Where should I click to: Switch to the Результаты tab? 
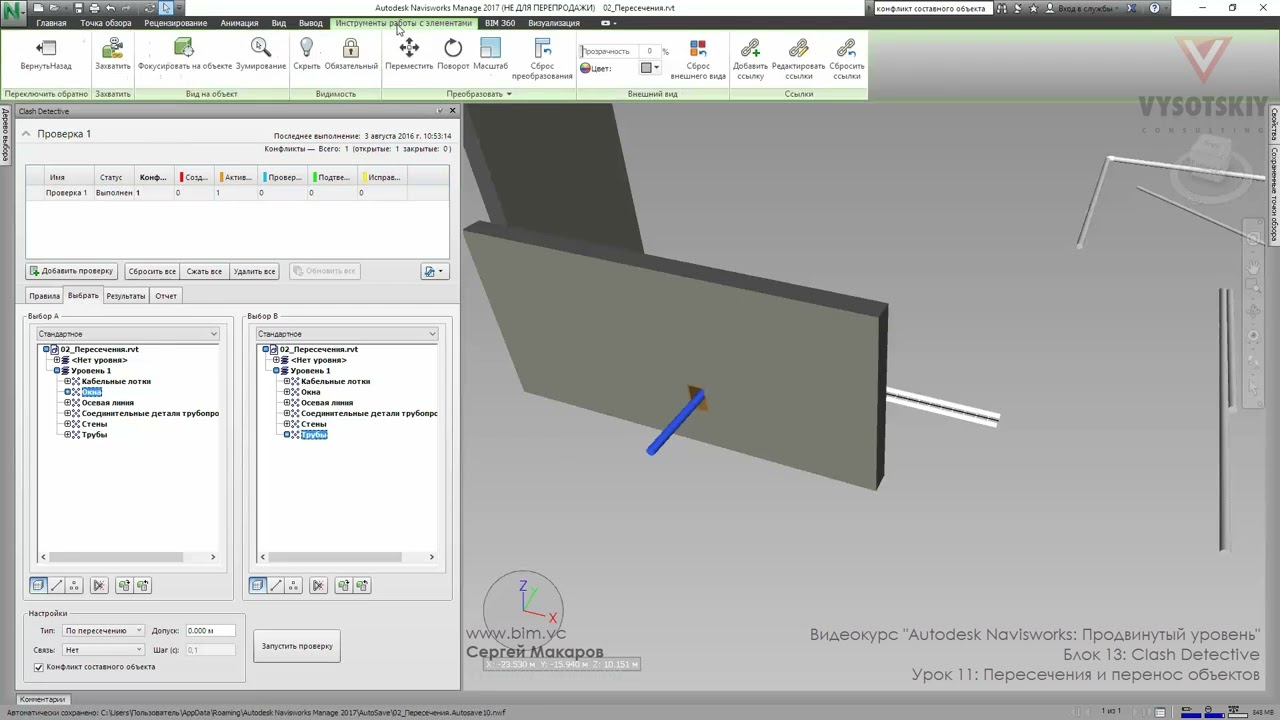[126, 296]
